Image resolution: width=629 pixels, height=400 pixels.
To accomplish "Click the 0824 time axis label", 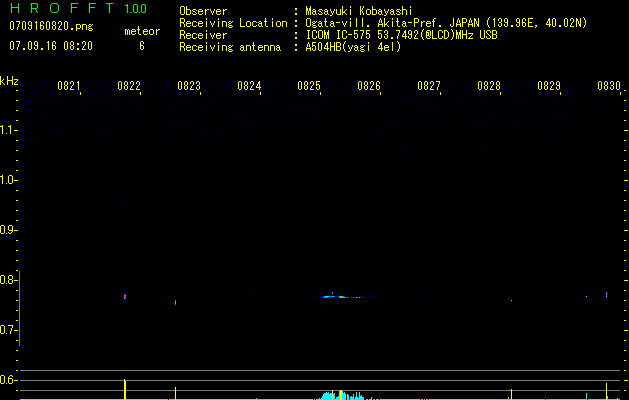I will (x=249, y=85).
